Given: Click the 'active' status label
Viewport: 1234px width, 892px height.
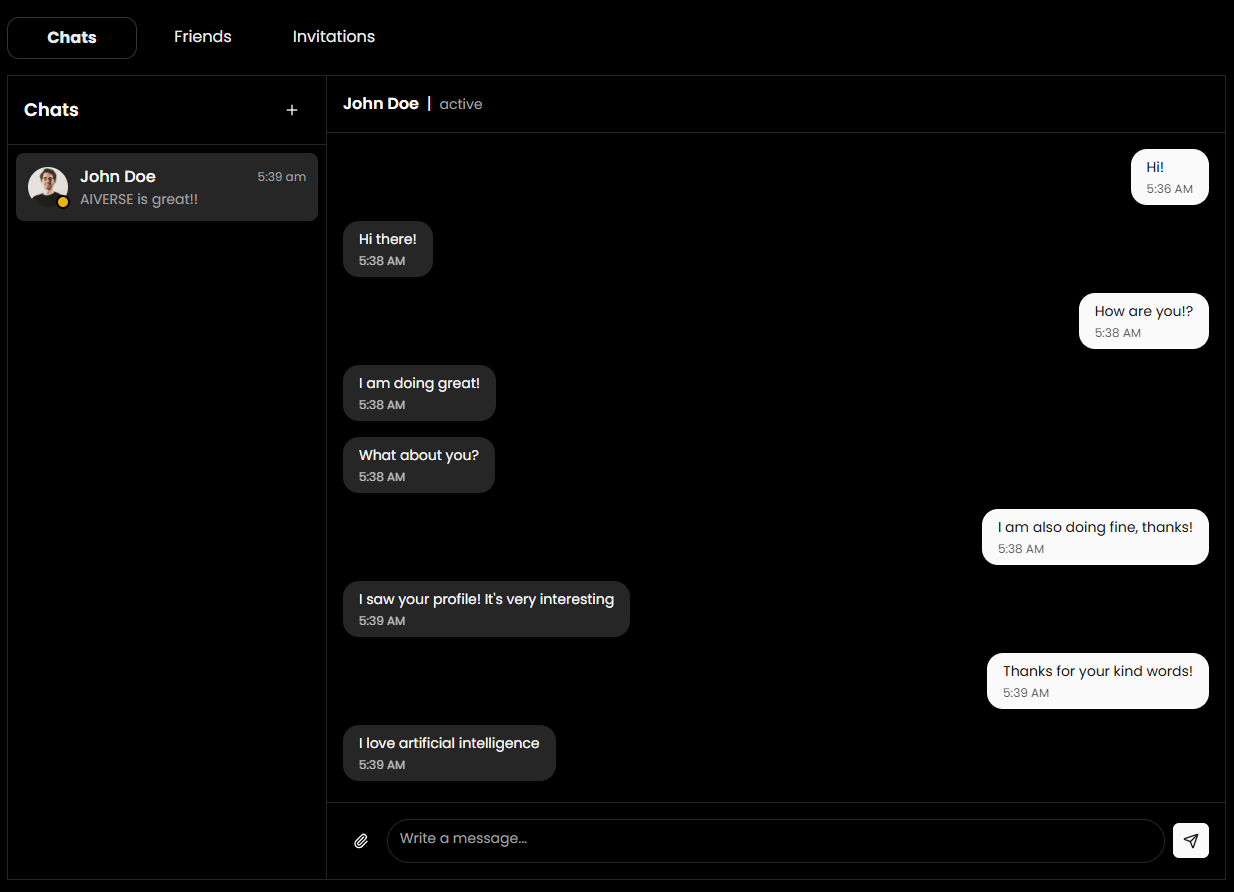Looking at the screenshot, I should coord(460,104).
